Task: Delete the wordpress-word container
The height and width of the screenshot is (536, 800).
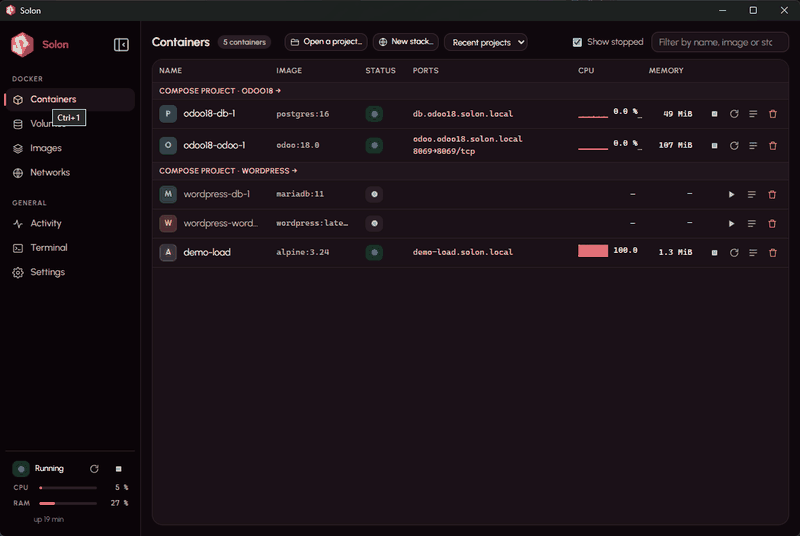Action: [x=772, y=223]
